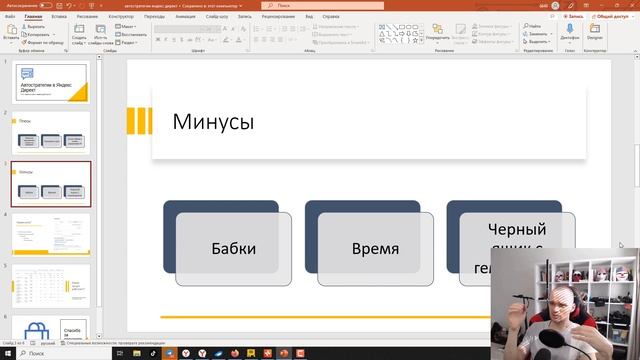Open the Файл tab

(x=10, y=17)
